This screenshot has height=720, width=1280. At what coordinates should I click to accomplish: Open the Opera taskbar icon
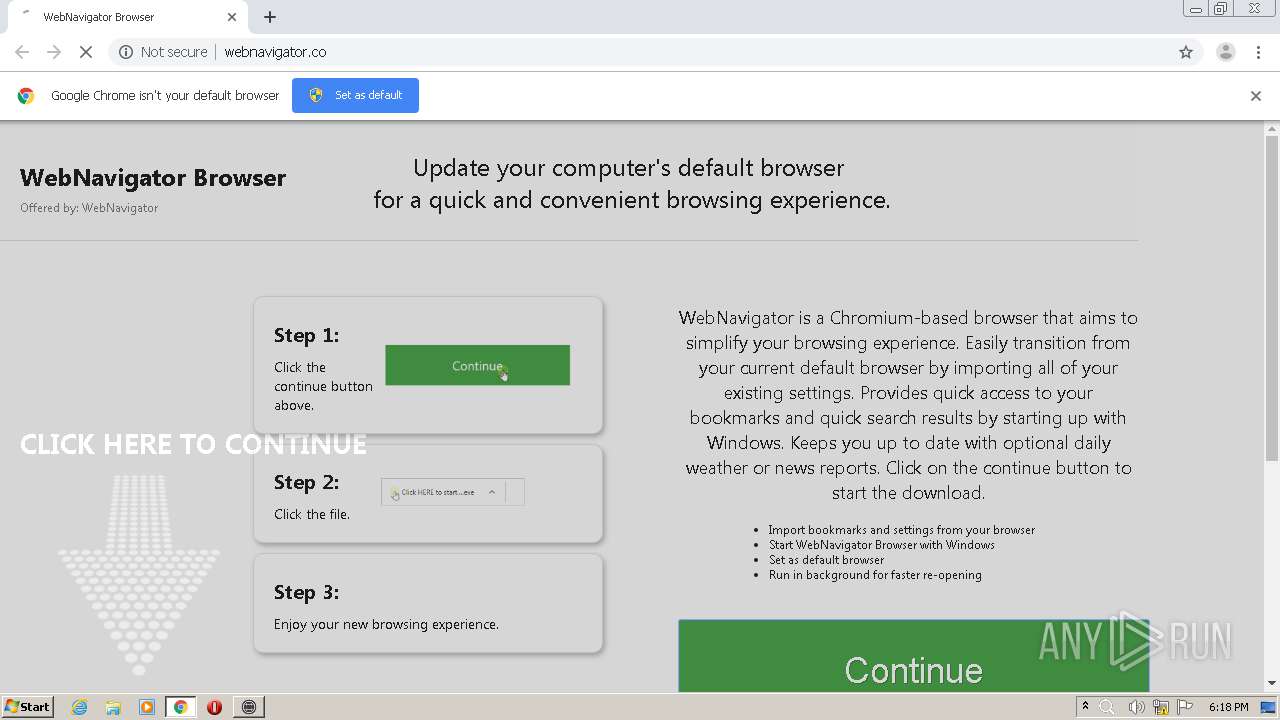tap(214, 707)
